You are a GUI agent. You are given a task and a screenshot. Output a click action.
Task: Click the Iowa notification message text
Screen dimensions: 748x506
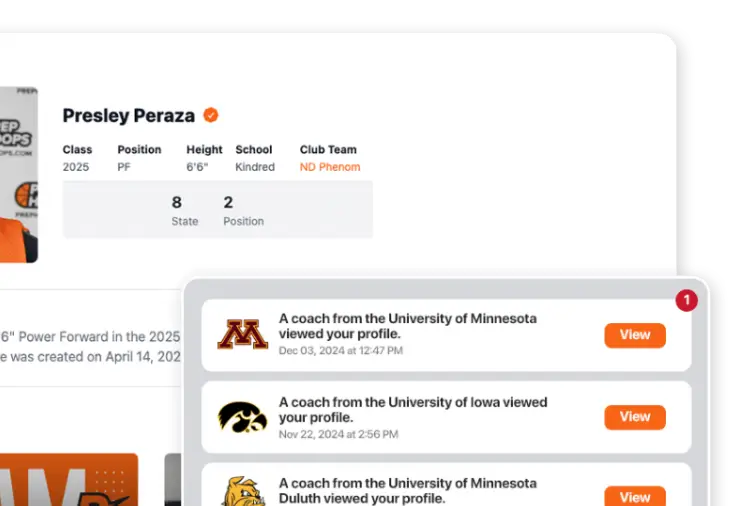(x=413, y=410)
